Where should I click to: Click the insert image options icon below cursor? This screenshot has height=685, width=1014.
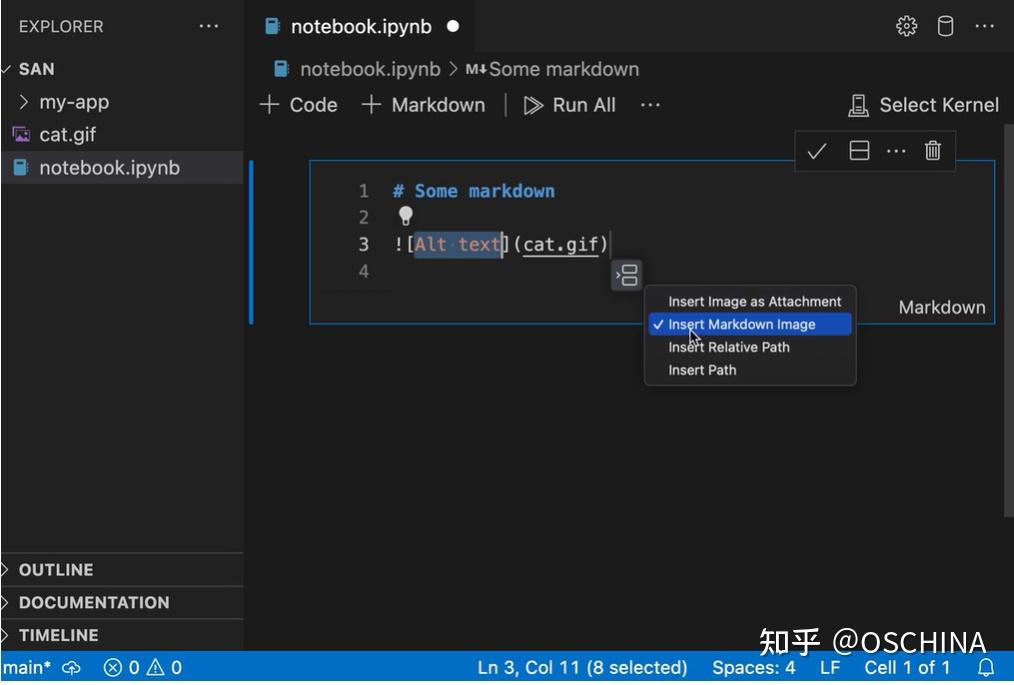626,274
